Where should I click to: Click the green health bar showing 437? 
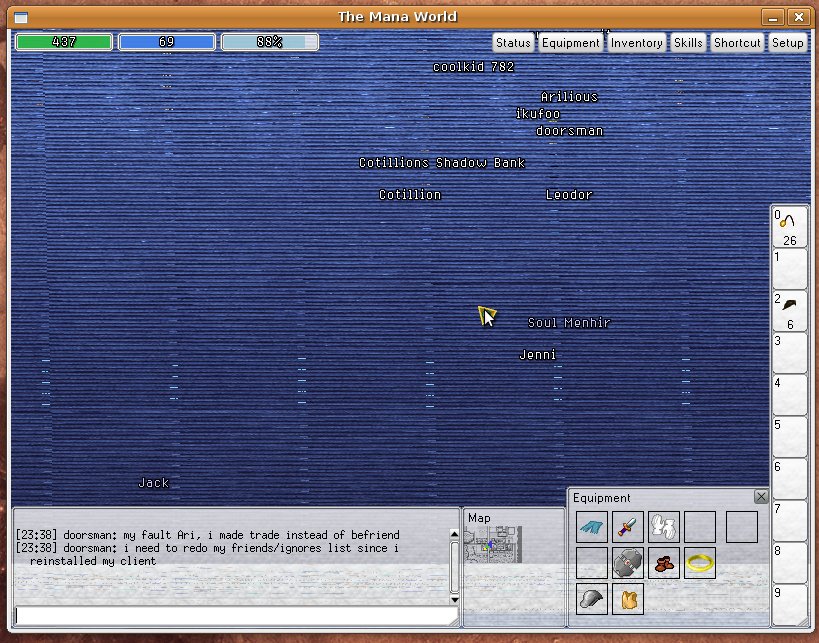tap(63, 41)
